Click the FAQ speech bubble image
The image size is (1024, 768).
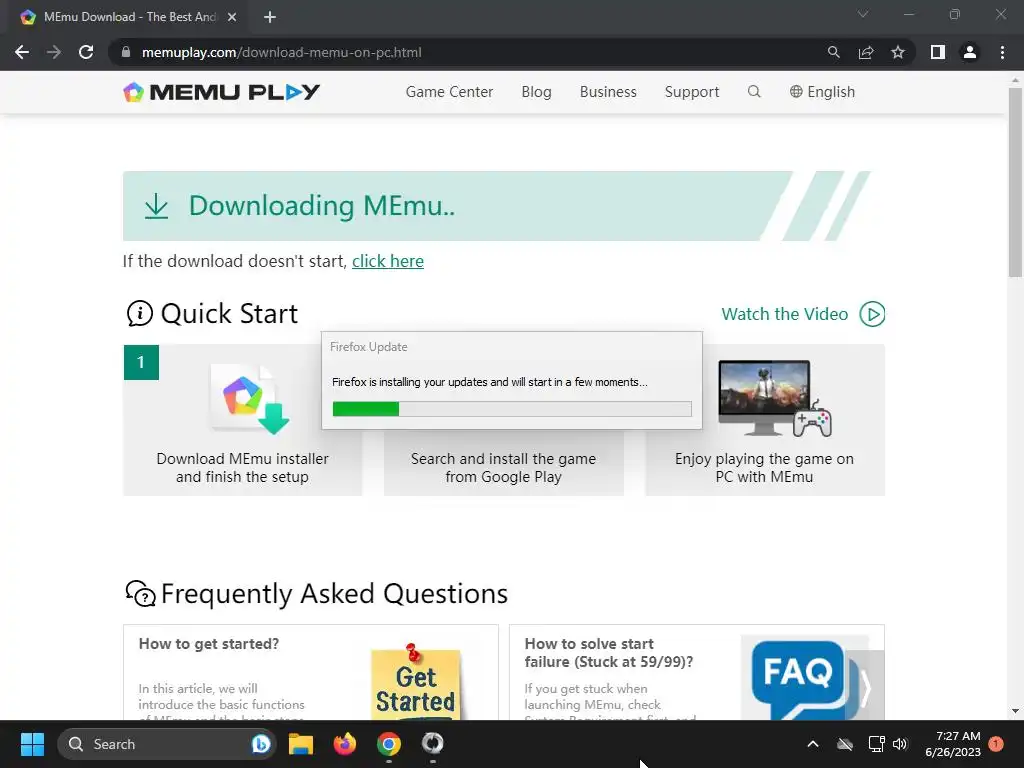pyautogui.click(x=805, y=678)
